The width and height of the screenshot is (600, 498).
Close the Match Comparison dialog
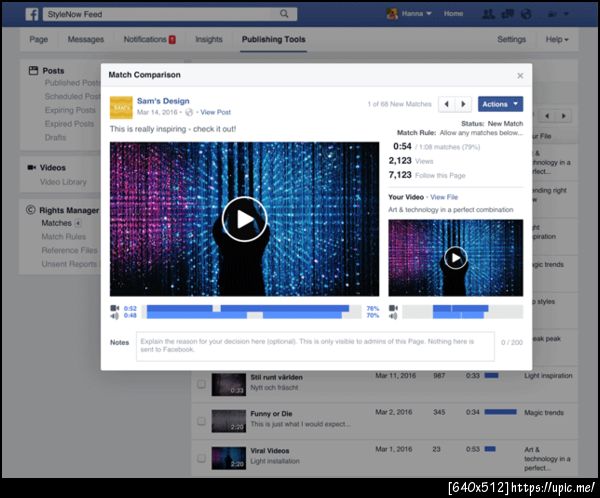(x=520, y=75)
